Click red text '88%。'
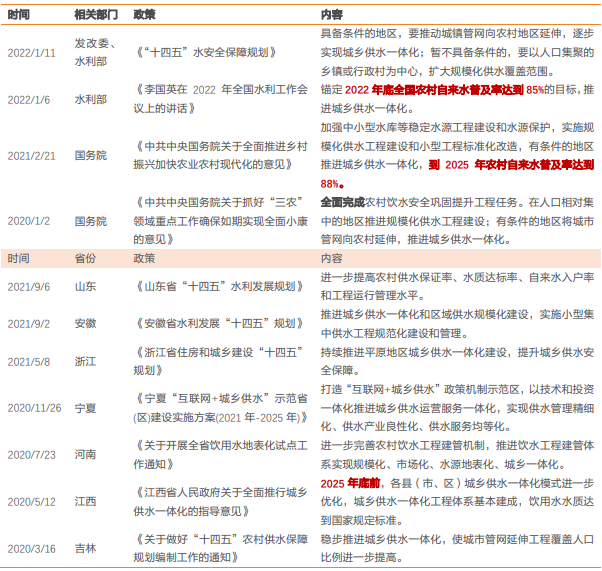This screenshot has width=602, height=571. [x=332, y=184]
